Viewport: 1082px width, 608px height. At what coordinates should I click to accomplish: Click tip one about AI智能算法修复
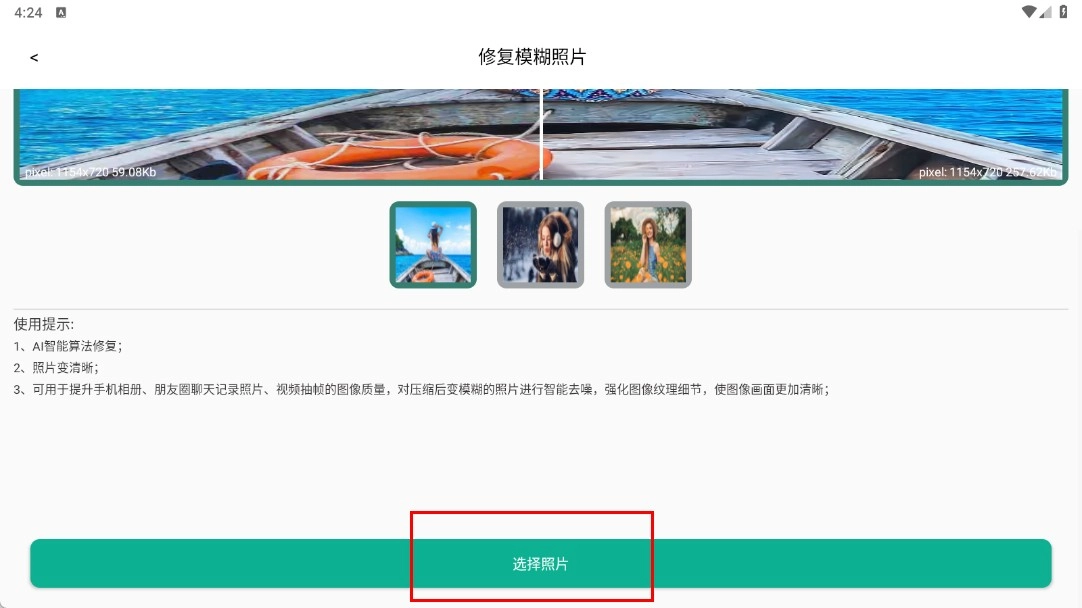(x=68, y=346)
